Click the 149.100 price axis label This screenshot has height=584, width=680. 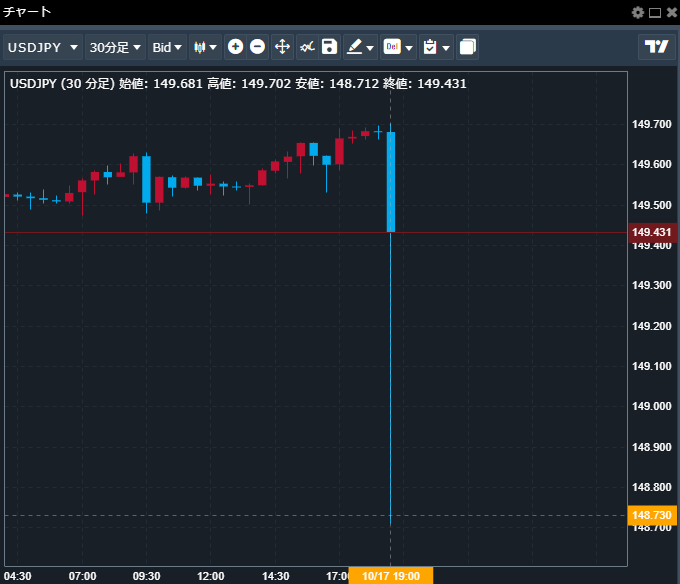[651, 366]
